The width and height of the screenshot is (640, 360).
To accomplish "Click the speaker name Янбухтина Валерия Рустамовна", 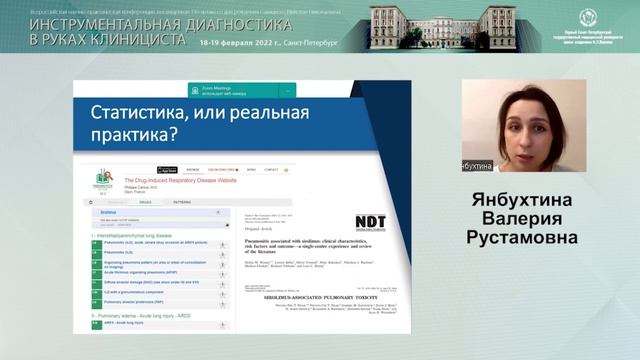I will [522, 219].
